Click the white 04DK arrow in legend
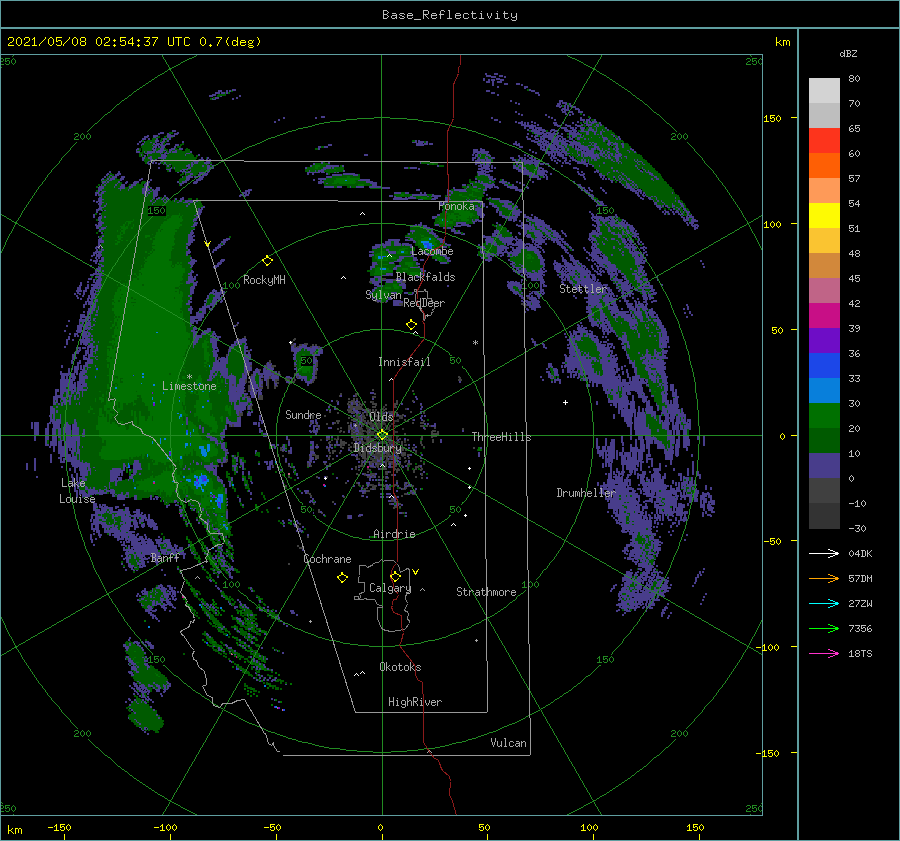 pos(824,553)
